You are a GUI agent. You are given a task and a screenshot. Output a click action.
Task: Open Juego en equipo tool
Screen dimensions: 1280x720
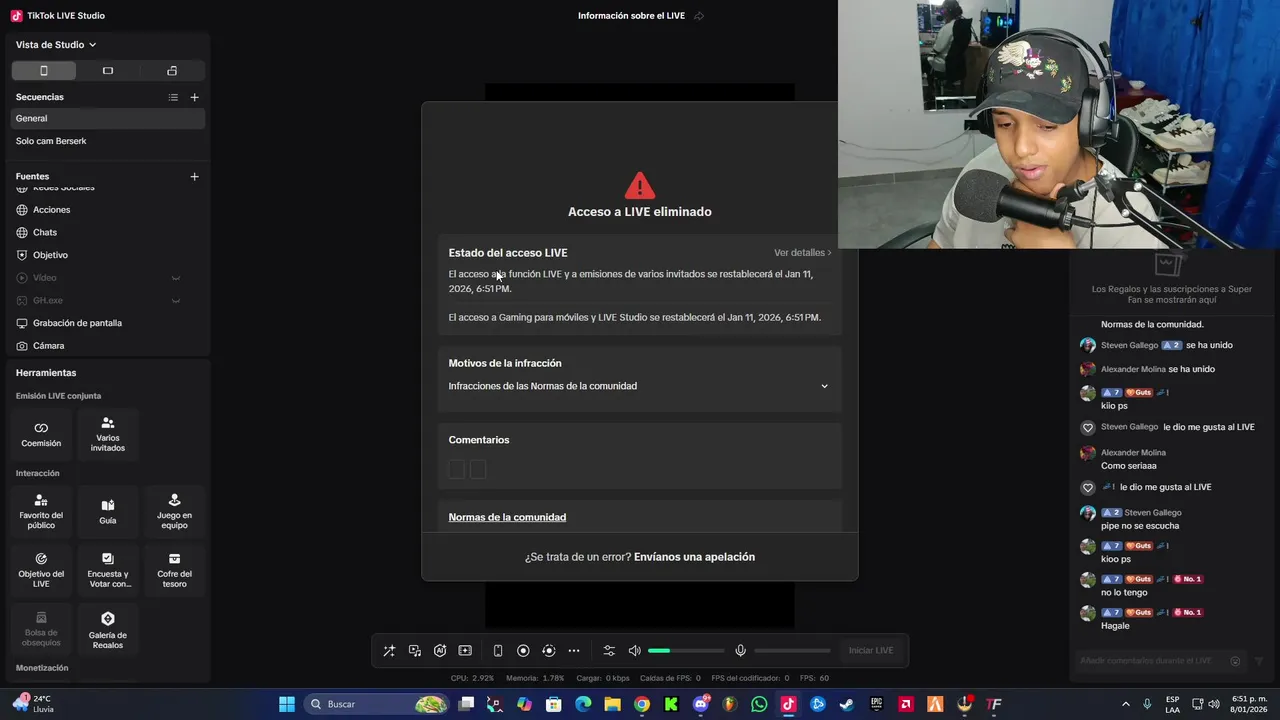(x=174, y=512)
